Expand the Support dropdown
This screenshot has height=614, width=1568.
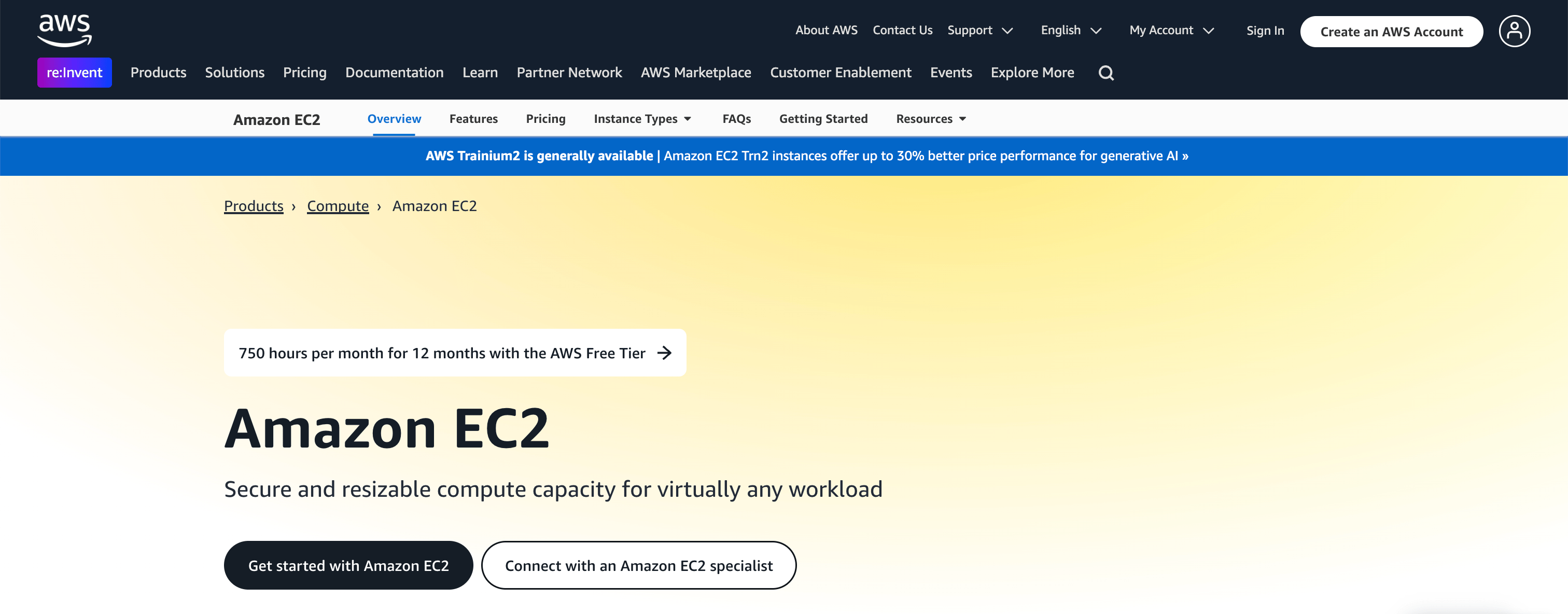pyautogui.click(x=980, y=31)
